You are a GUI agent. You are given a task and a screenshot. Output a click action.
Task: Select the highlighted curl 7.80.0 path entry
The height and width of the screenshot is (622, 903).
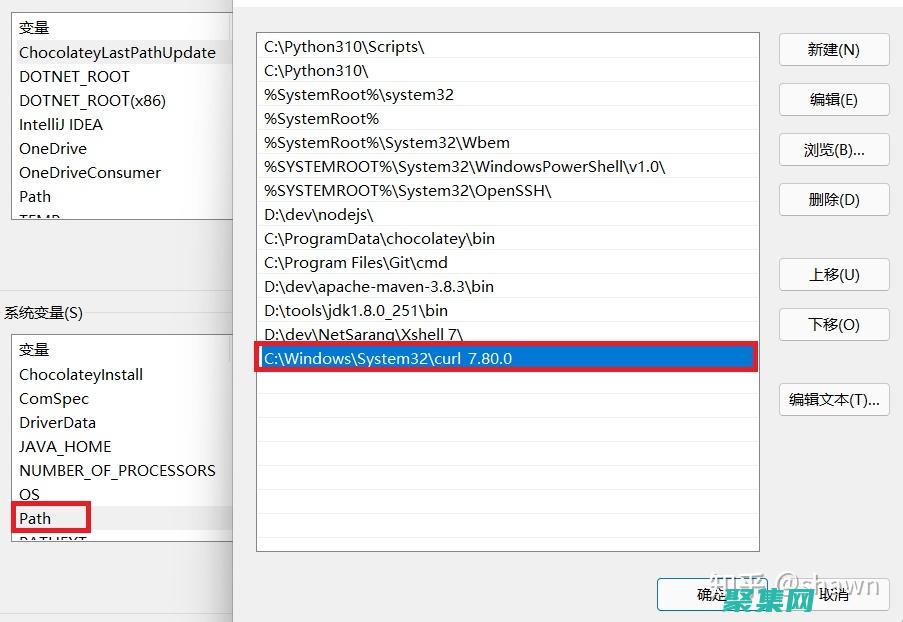click(388, 358)
